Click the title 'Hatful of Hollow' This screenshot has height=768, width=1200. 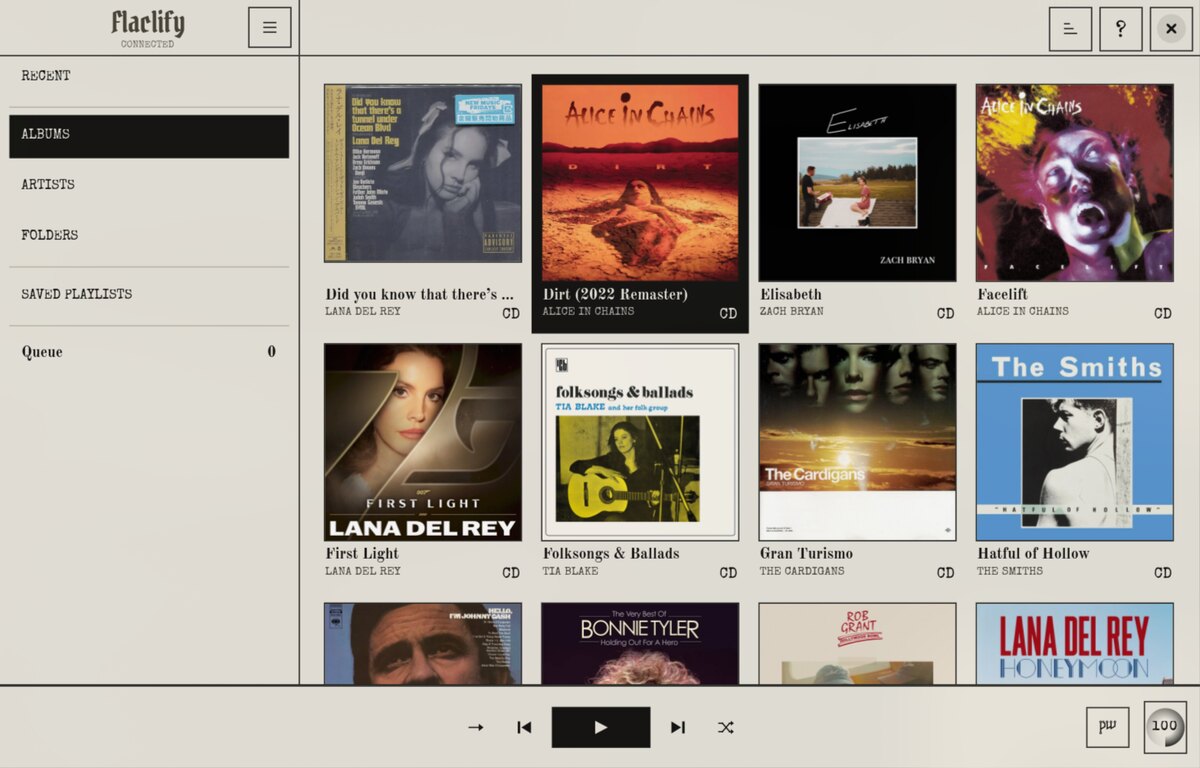coord(1033,554)
